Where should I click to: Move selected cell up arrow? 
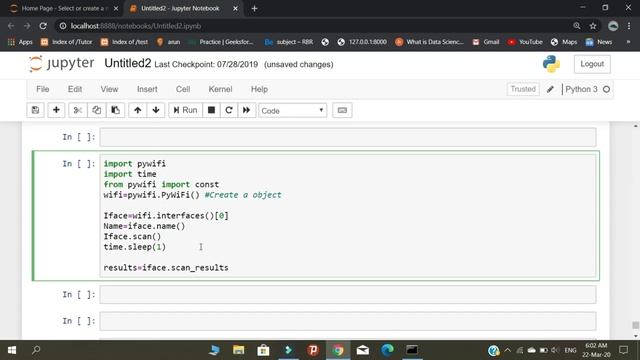[138, 110]
